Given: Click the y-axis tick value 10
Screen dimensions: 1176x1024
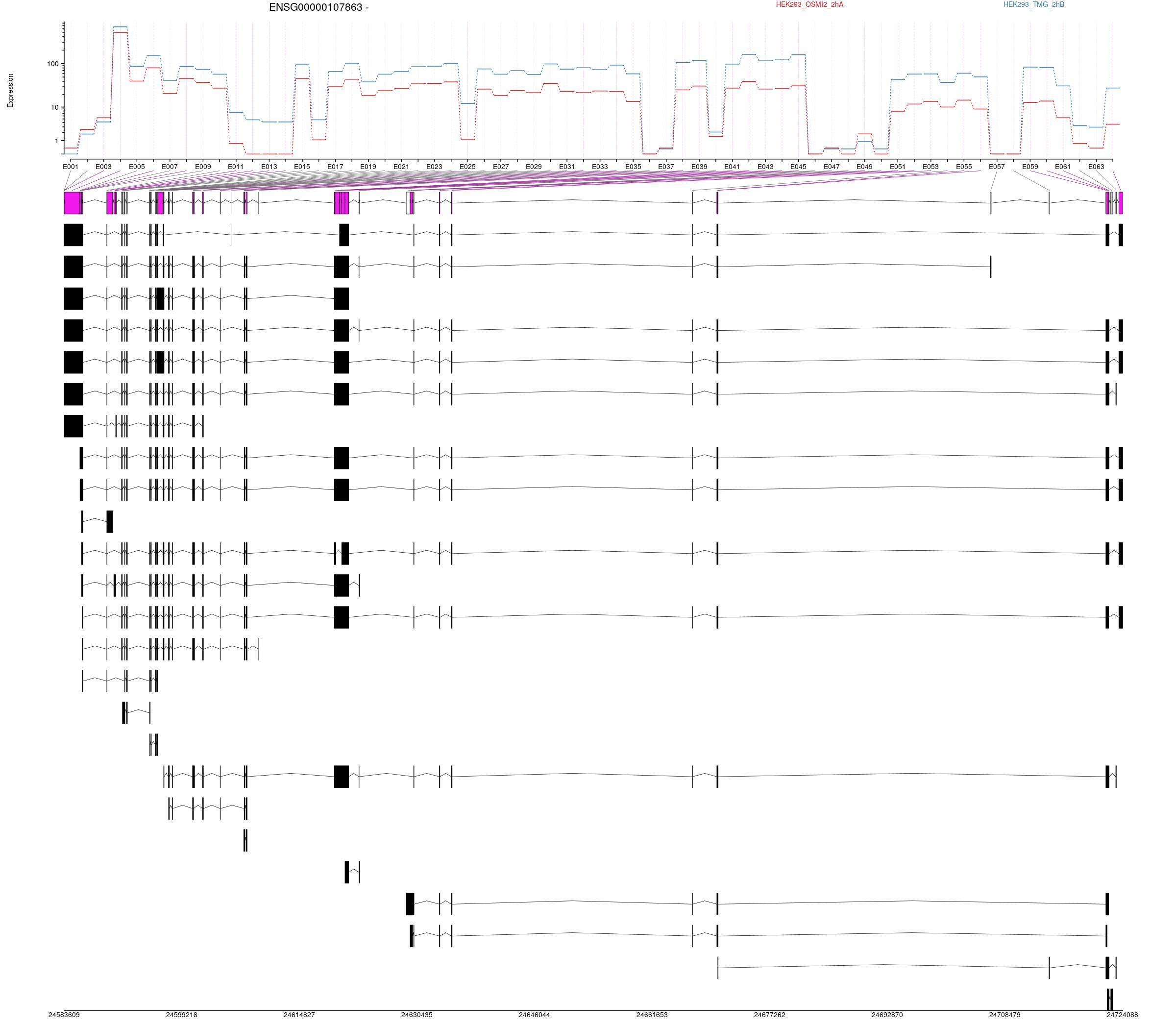Looking at the screenshot, I should [x=55, y=107].
